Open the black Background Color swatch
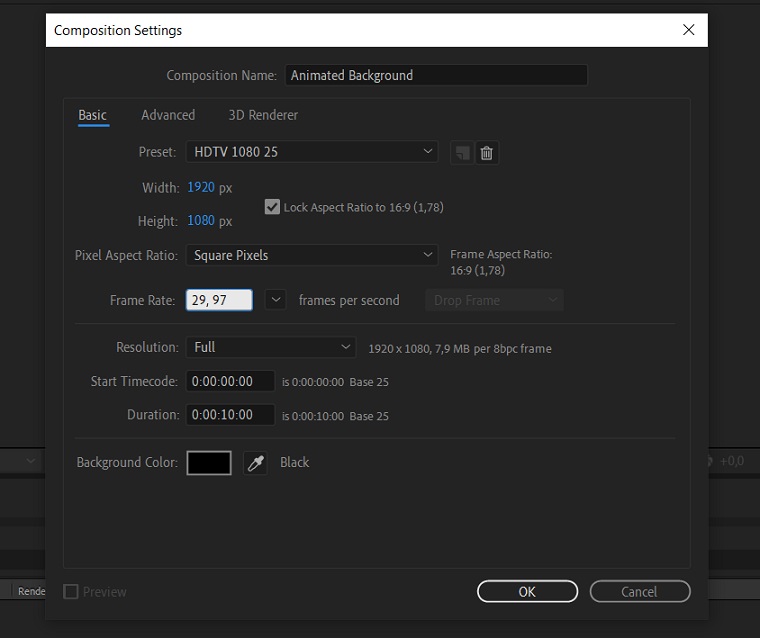Viewport: 760px width, 638px height. tap(209, 463)
